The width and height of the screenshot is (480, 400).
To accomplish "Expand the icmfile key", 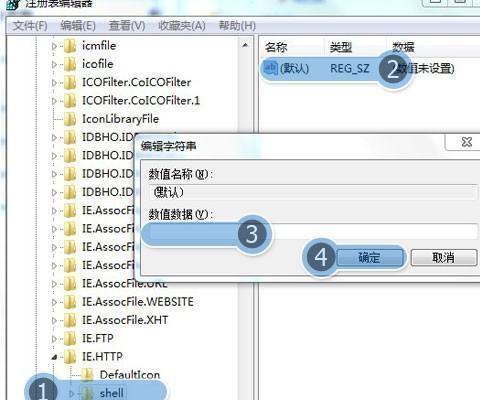I will click(x=54, y=46).
